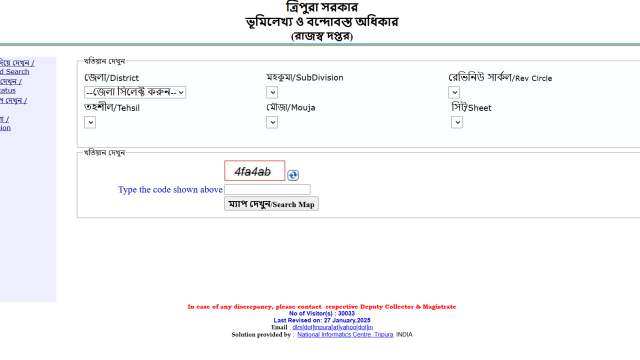The height and width of the screenshot is (360, 640).
Task: Click 'No of Visitor(s) : 30033' text
Action: click(322, 313)
